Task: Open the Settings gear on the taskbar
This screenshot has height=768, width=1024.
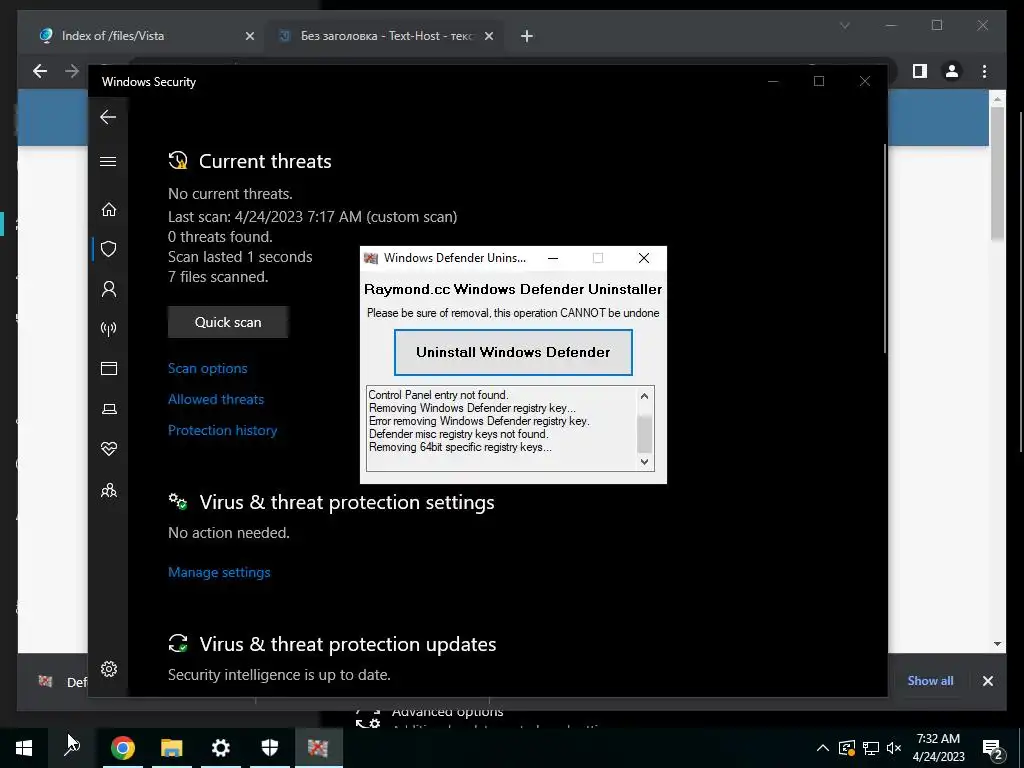Action: click(x=221, y=748)
